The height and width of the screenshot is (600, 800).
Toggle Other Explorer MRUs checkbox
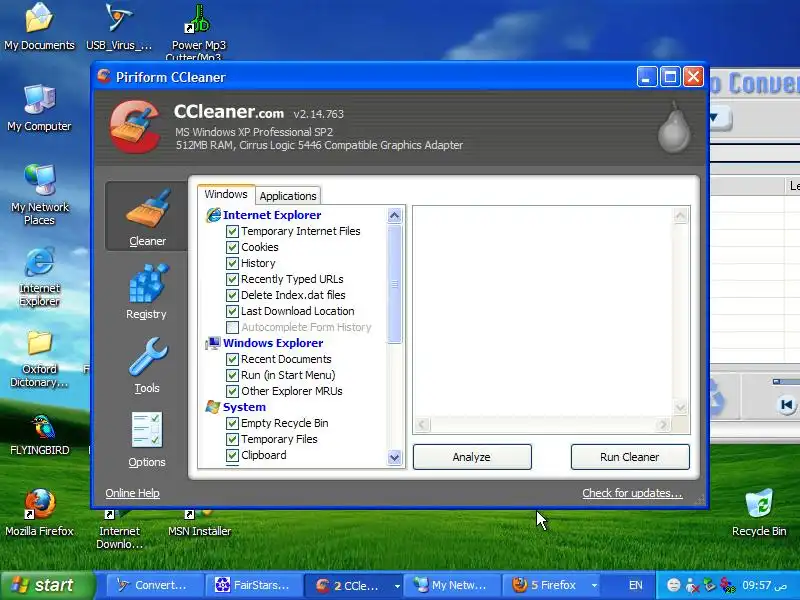point(232,391)
